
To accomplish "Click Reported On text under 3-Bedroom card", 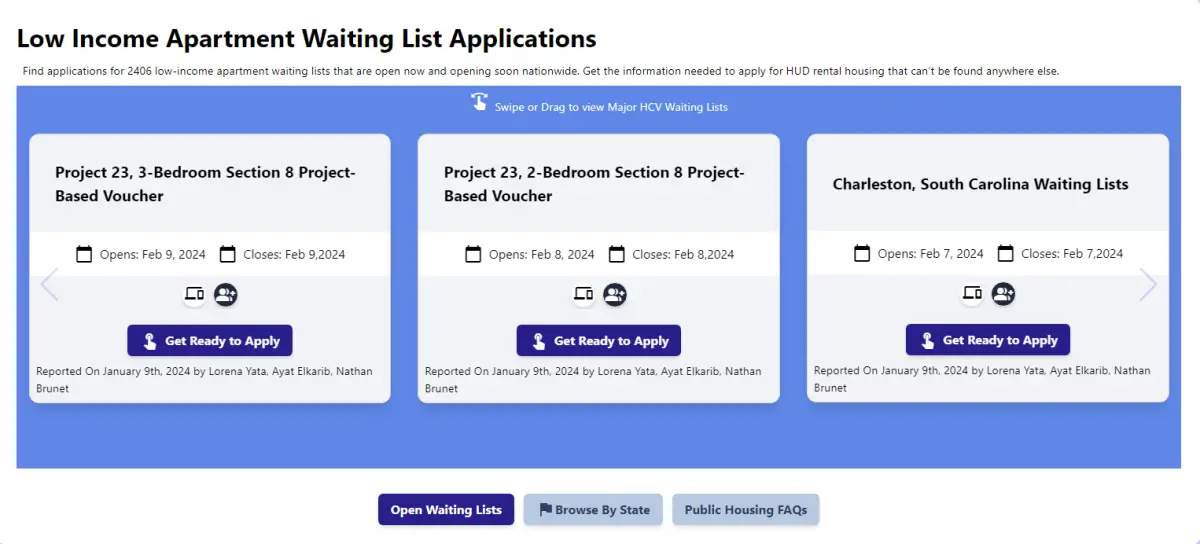I will pyautogui.click(x=204, y=379).
